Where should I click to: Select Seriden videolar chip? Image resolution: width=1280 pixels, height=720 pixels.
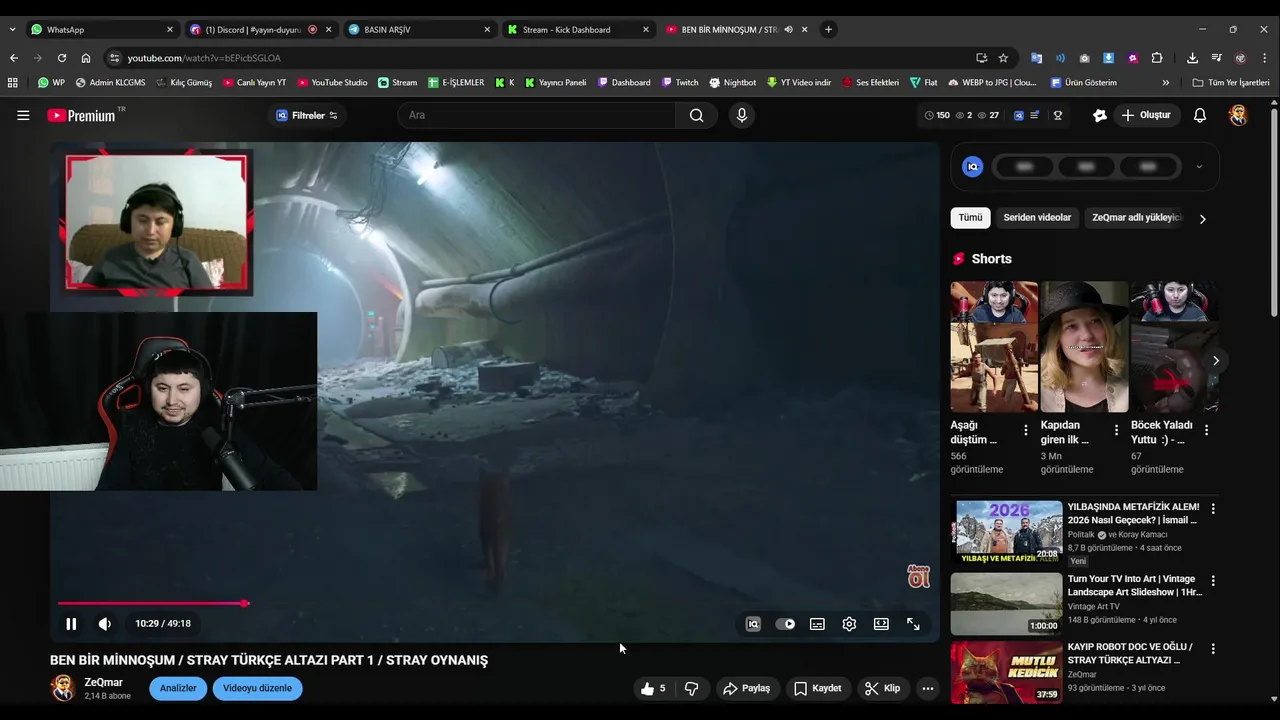coord(1037,217)
